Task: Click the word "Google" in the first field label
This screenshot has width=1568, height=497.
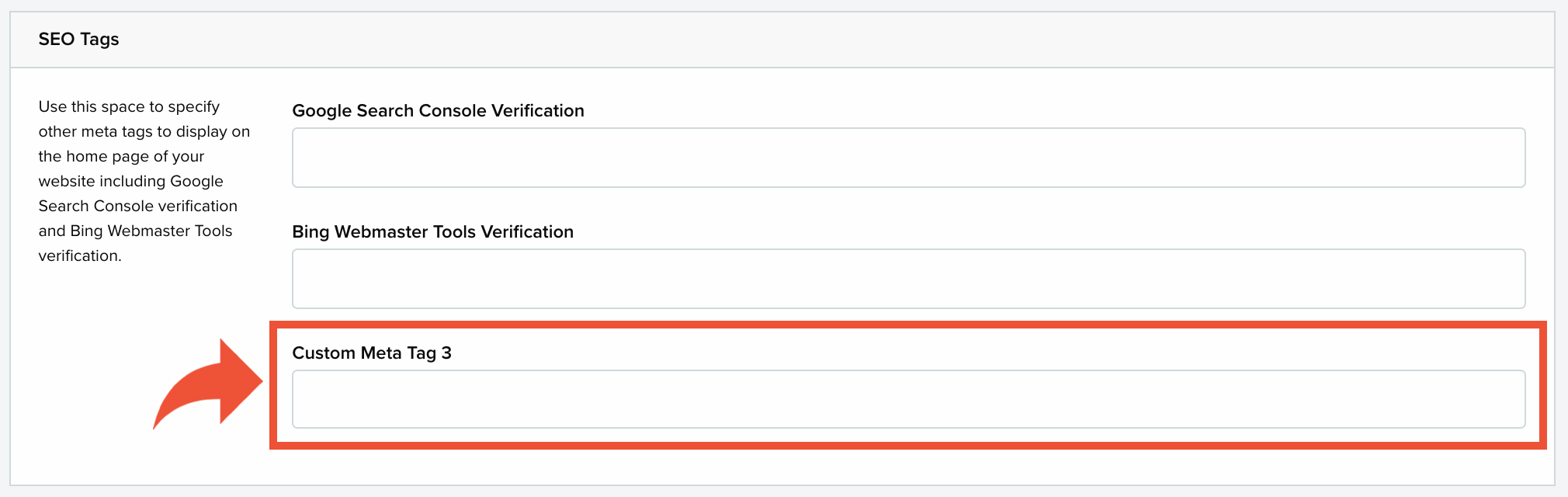Action: point(321,111)
